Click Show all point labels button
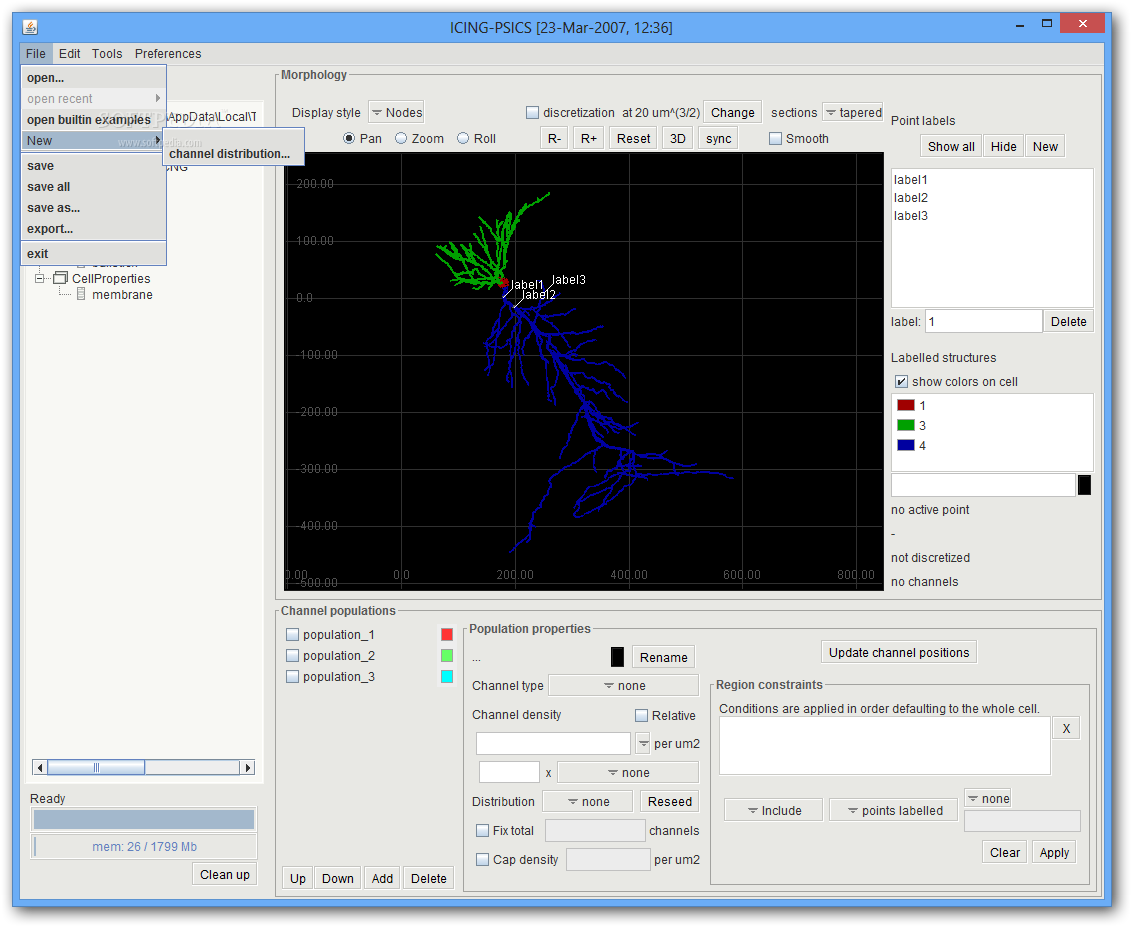The image size is (1132, 927). 951,147
